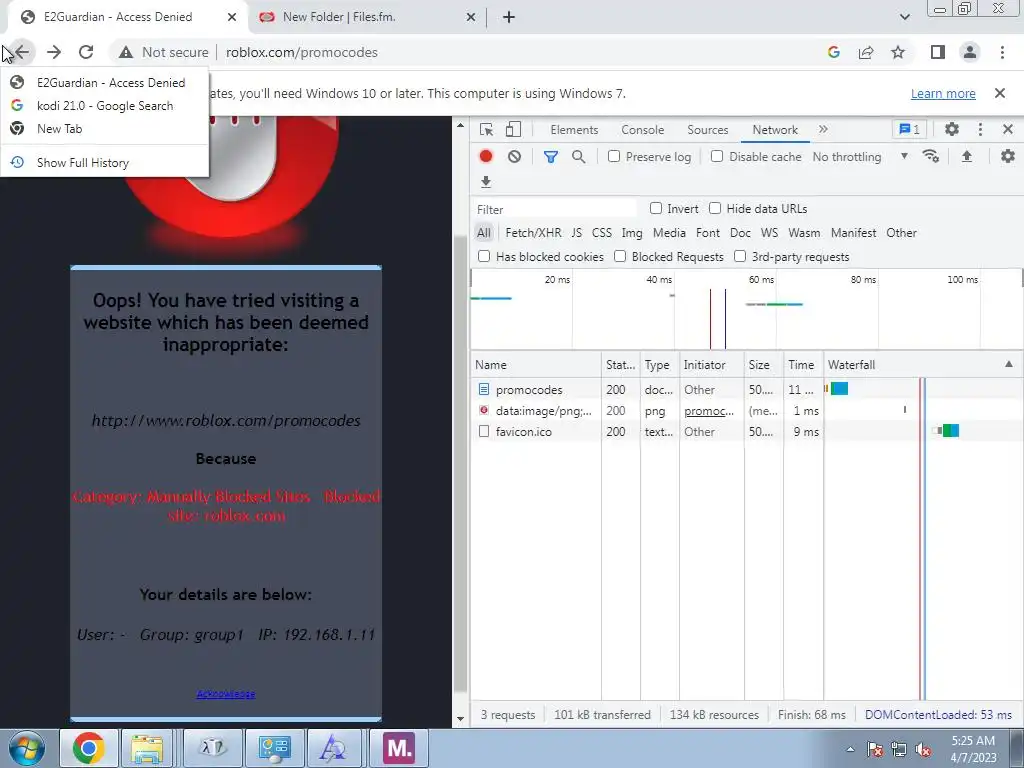Enable Preserve log checkbox
Viewport: 1024px width, 768px height.
(614, 156)
